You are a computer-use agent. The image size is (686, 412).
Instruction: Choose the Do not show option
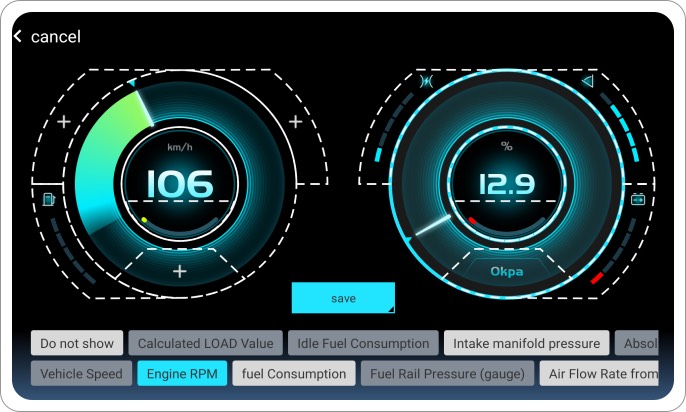(x=77, y=343)
